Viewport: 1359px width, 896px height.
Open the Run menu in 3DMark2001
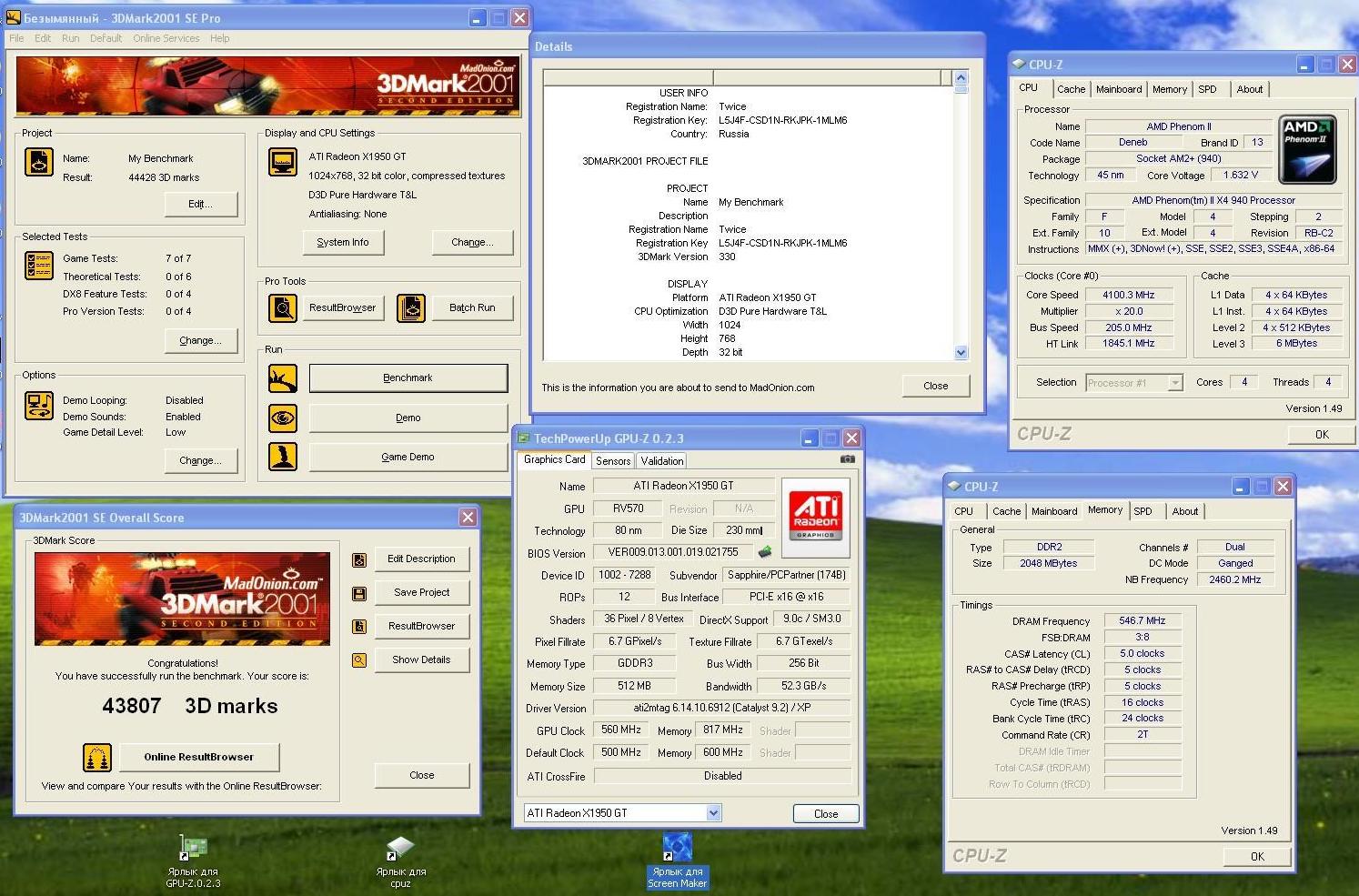[70, 38]
